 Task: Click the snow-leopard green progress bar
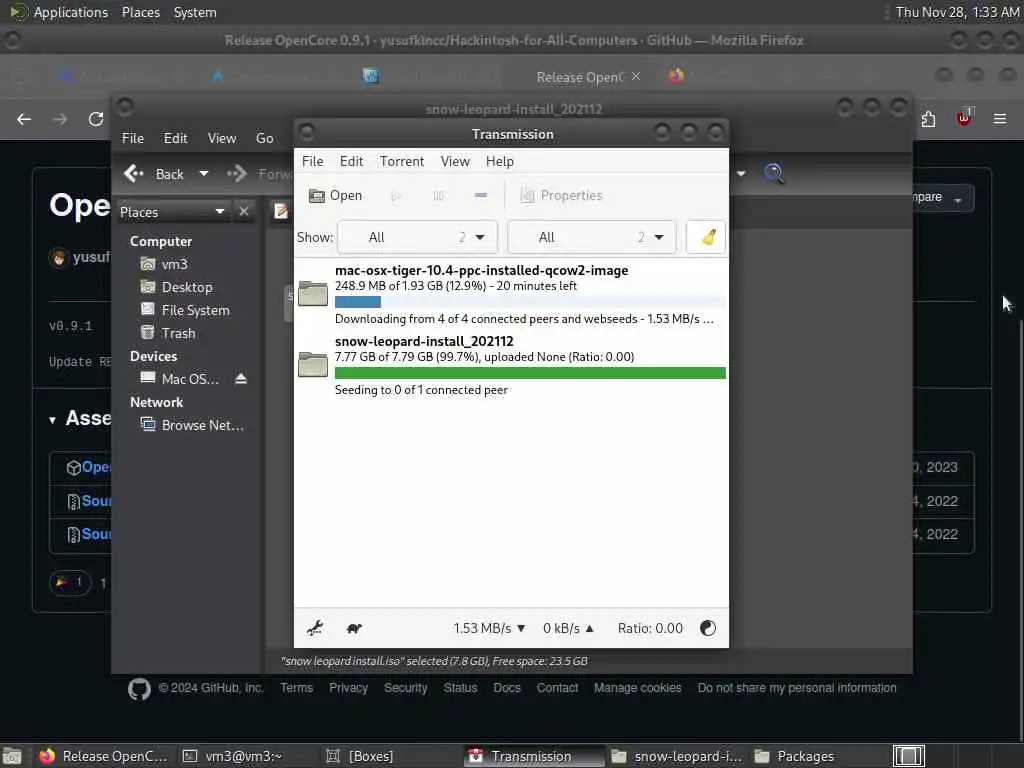point(530,373)
